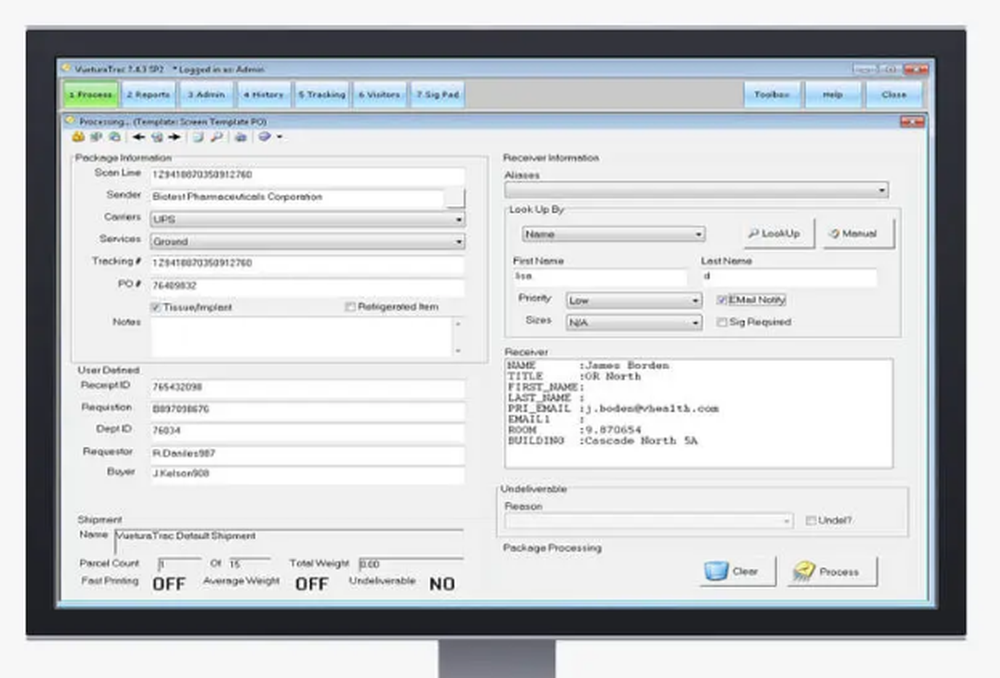Viewport: 1000px width, 678px height.
Task: Click the globe refresh icon between the arrows
Action: pos(158,137)
